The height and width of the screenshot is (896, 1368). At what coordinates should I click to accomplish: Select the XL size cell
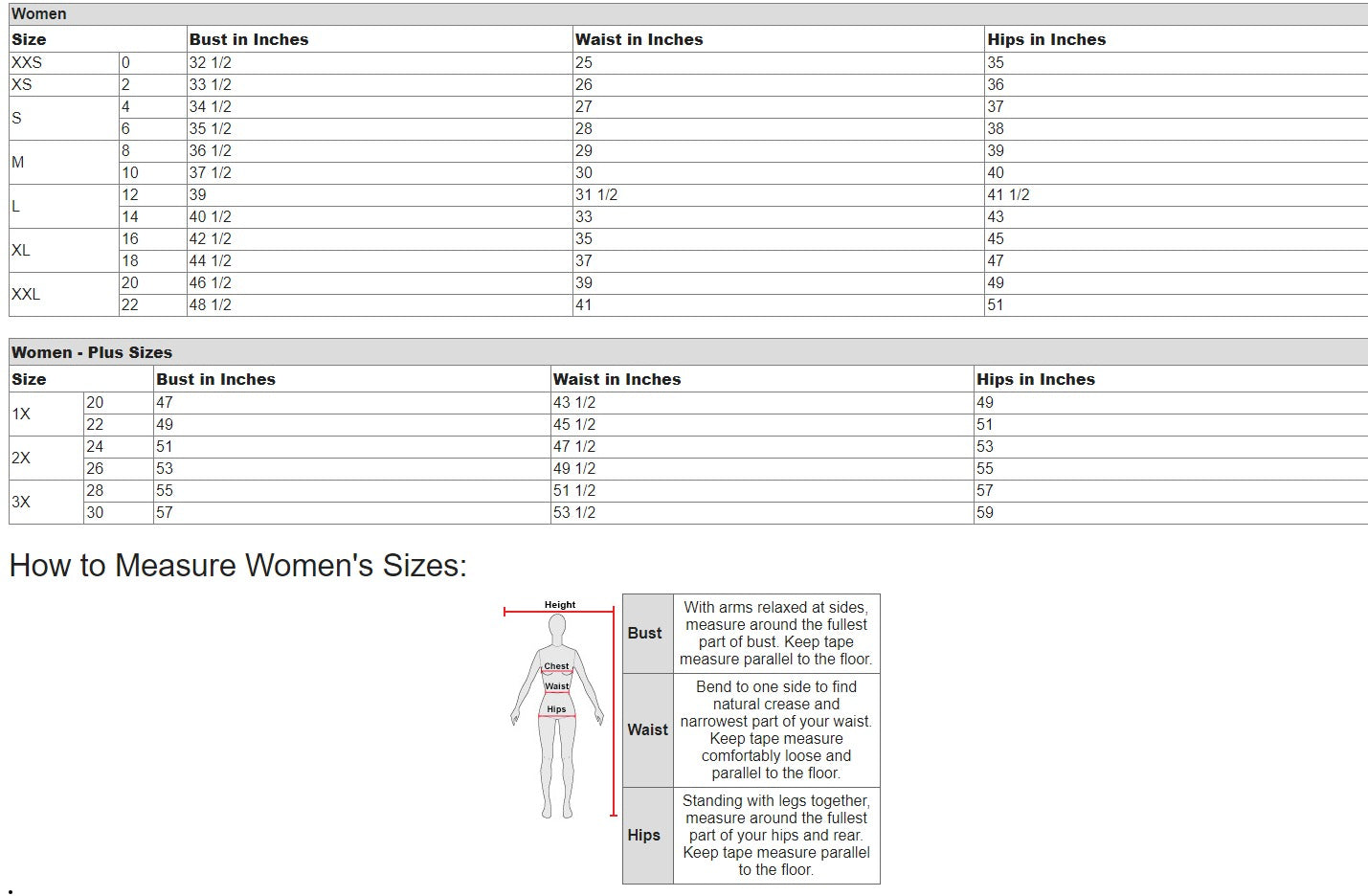click(21, 250)
